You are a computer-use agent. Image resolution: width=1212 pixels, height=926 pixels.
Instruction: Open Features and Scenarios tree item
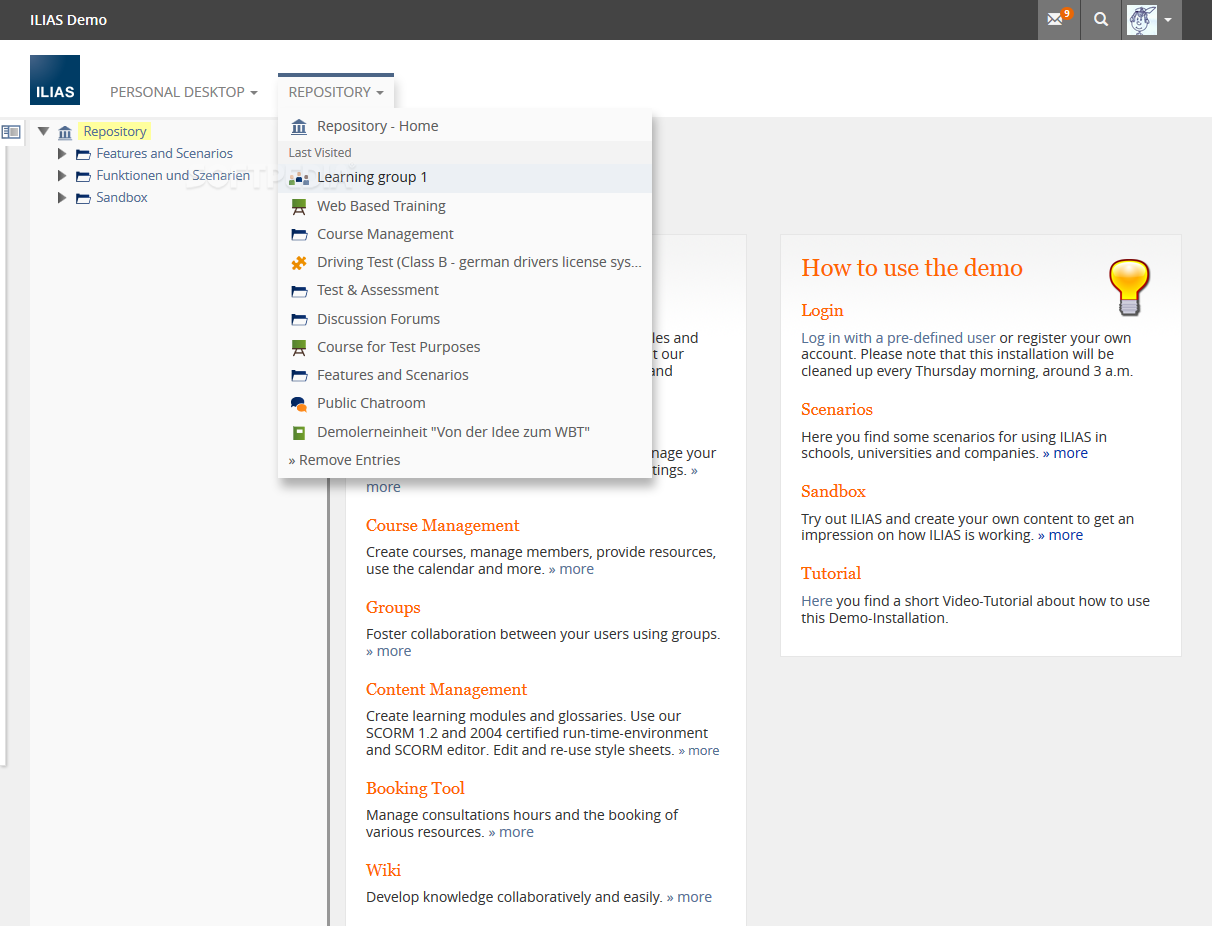[164, 154]
